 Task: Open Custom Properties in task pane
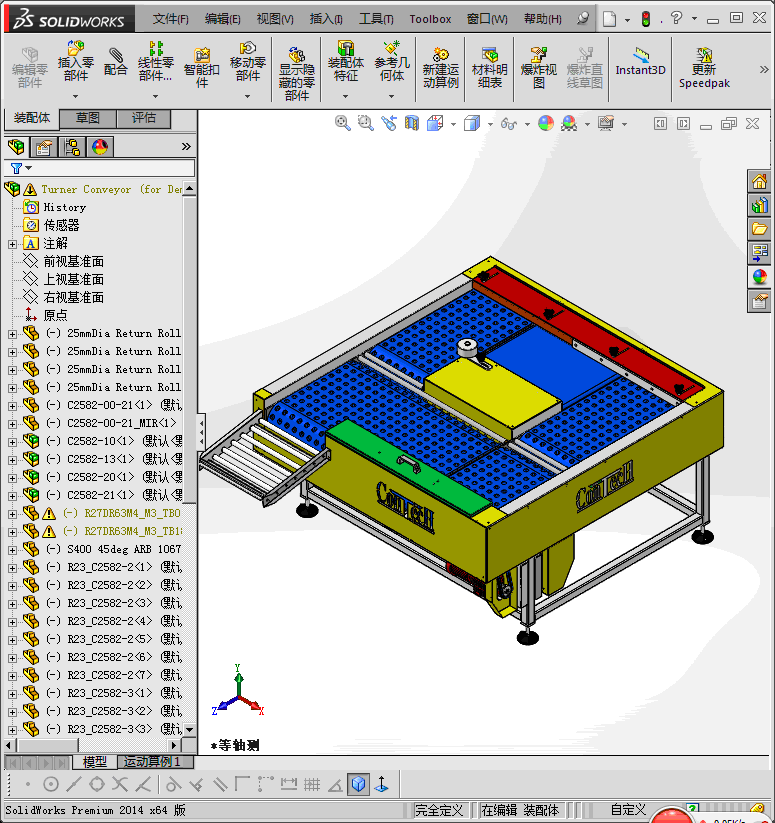coord(759,301)
